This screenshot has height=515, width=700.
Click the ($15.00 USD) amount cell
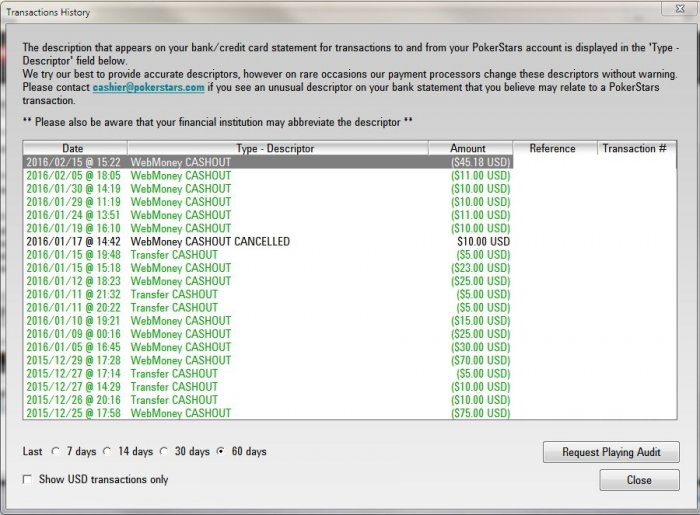480,320
